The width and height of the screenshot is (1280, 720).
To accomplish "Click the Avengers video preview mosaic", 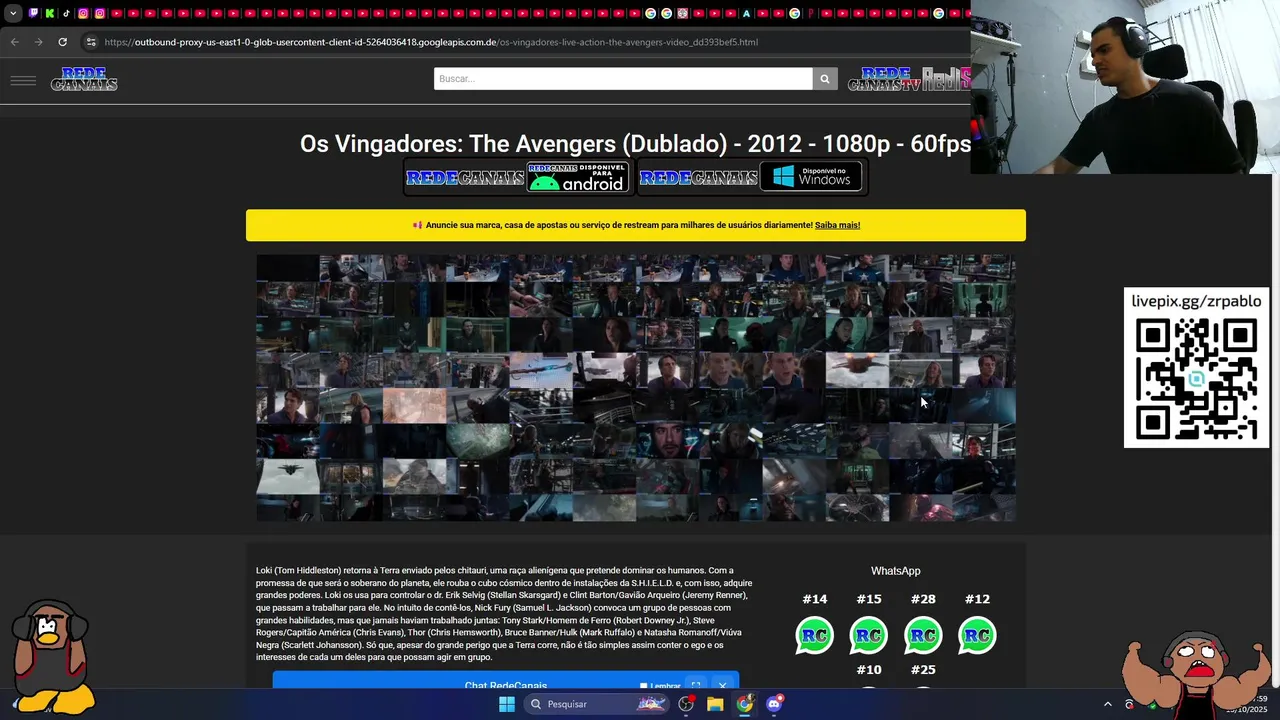I will pos(636,388).
